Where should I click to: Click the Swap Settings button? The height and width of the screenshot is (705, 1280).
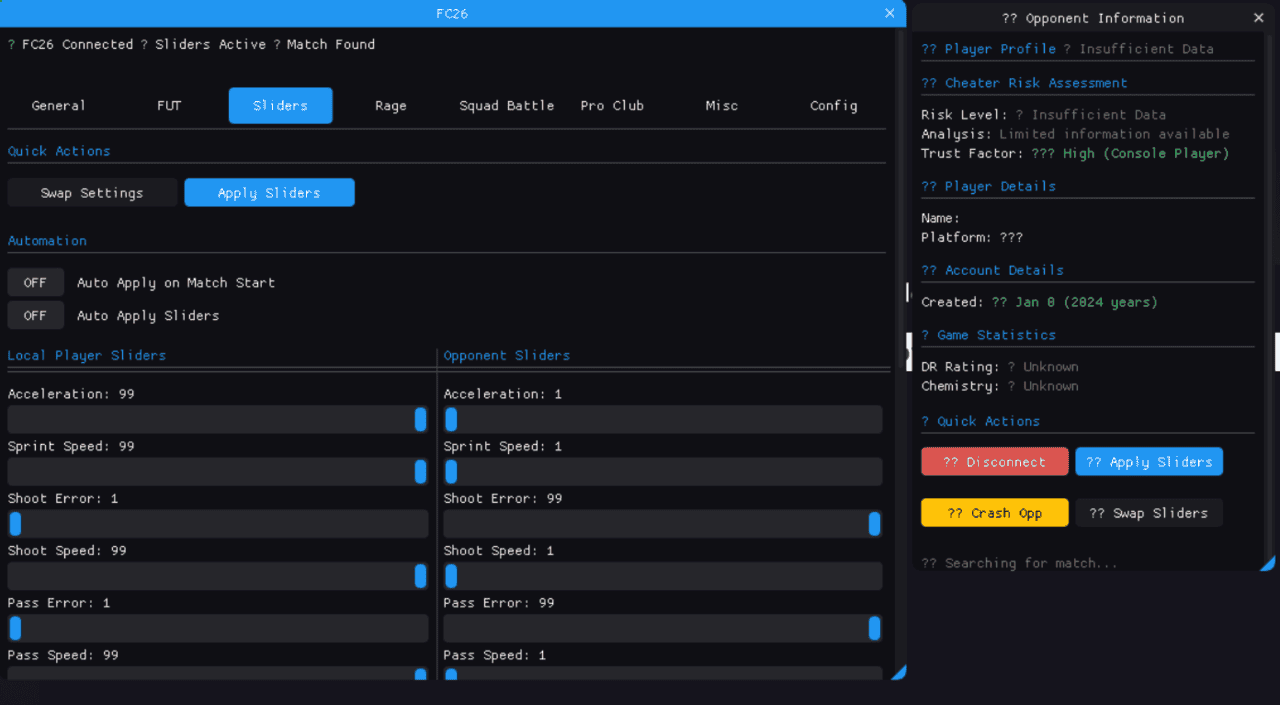92,193
